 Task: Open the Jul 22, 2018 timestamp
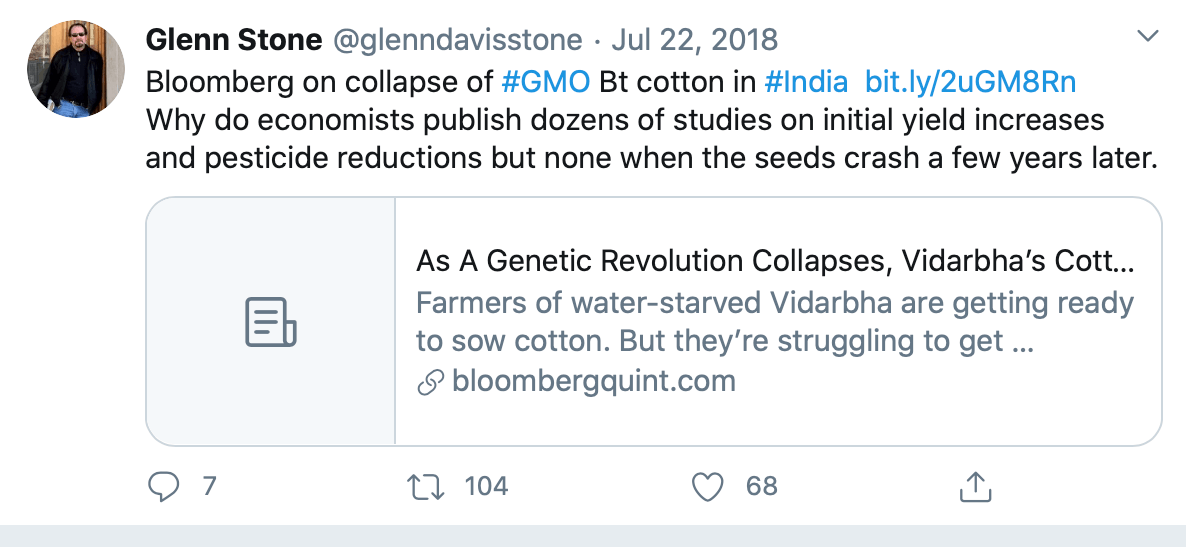click(x=694, y=39)
